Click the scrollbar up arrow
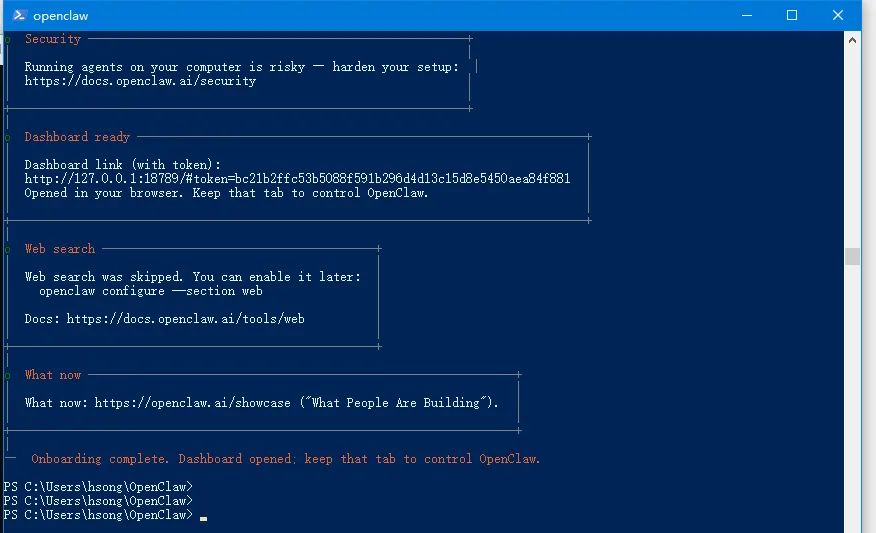 coord(852,40)
